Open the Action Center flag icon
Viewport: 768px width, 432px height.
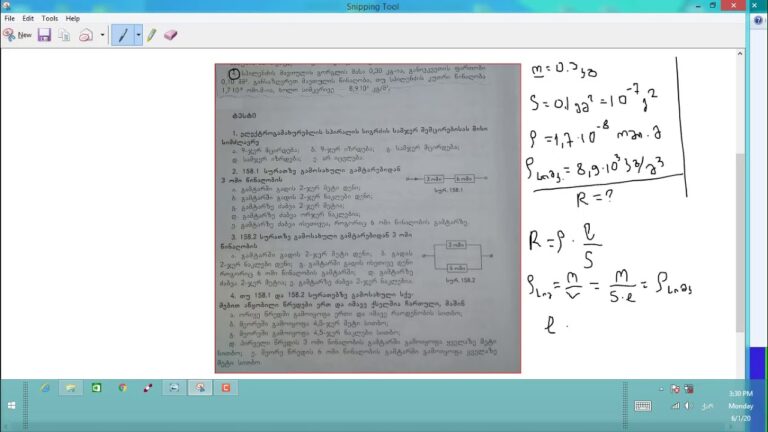(x=675, y=389)
